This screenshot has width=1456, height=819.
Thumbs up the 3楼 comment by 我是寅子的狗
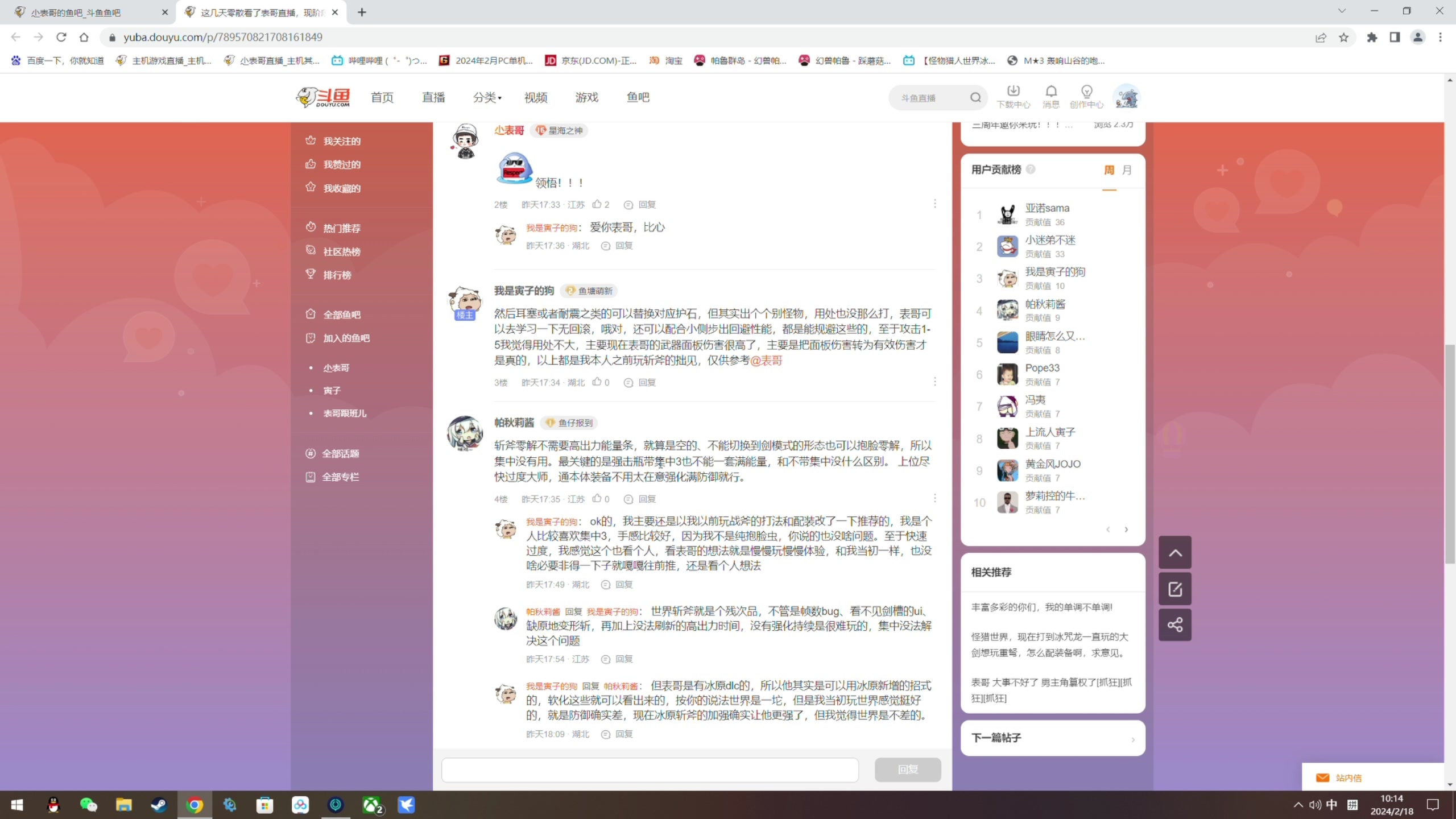pos(596,382)
